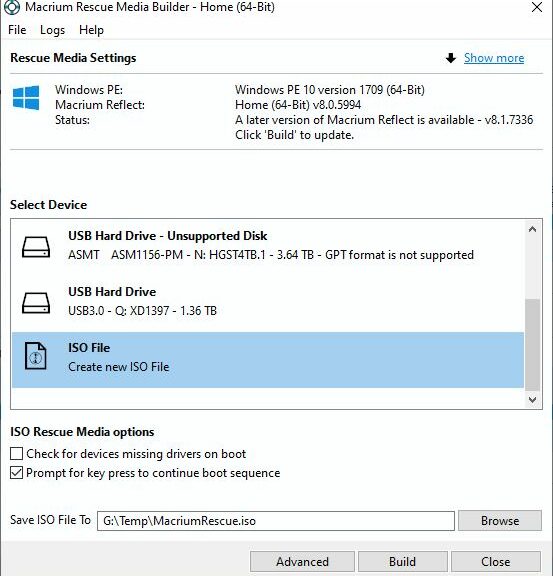Enable Check for devices missing drivers on boot

pos(17,454)
